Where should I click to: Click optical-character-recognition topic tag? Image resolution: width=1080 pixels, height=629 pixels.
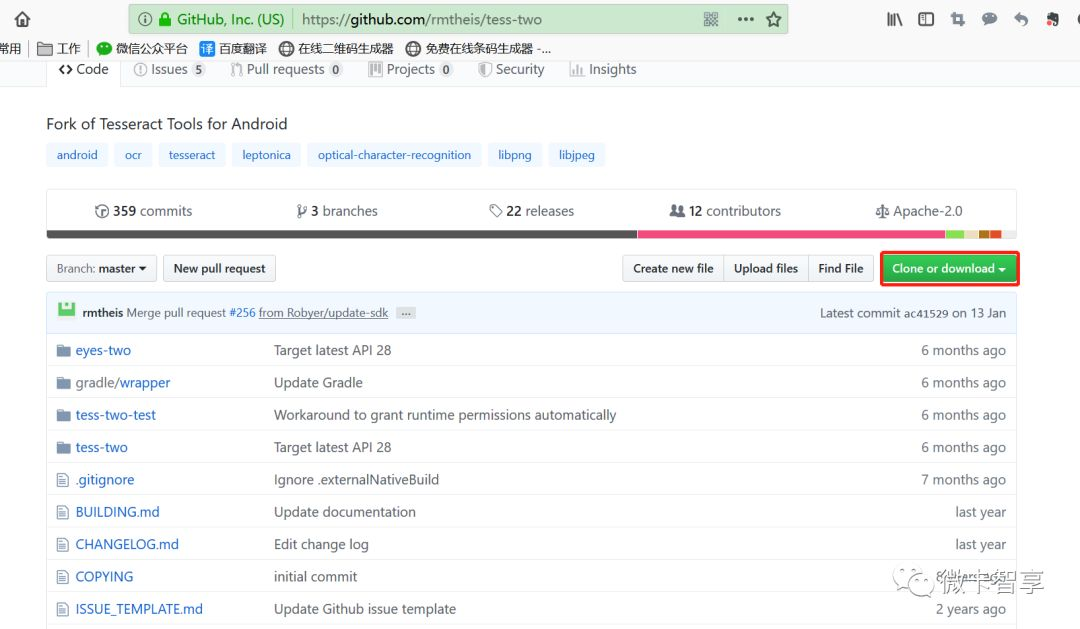point(394,155)
